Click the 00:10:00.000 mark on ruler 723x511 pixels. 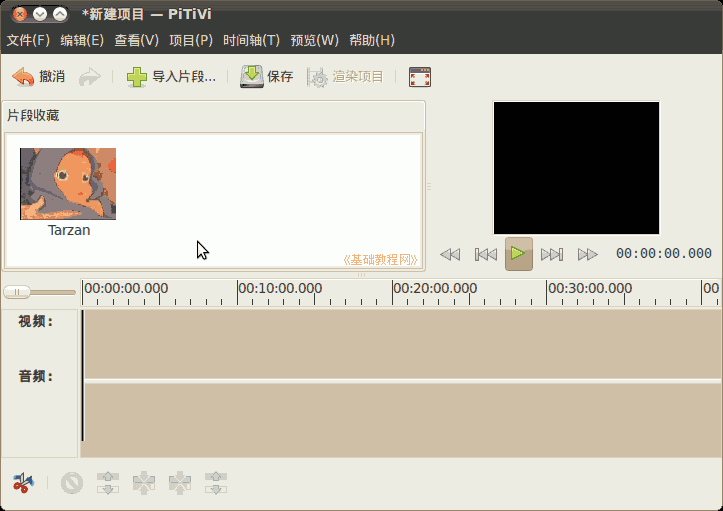[x=280, y=289]
